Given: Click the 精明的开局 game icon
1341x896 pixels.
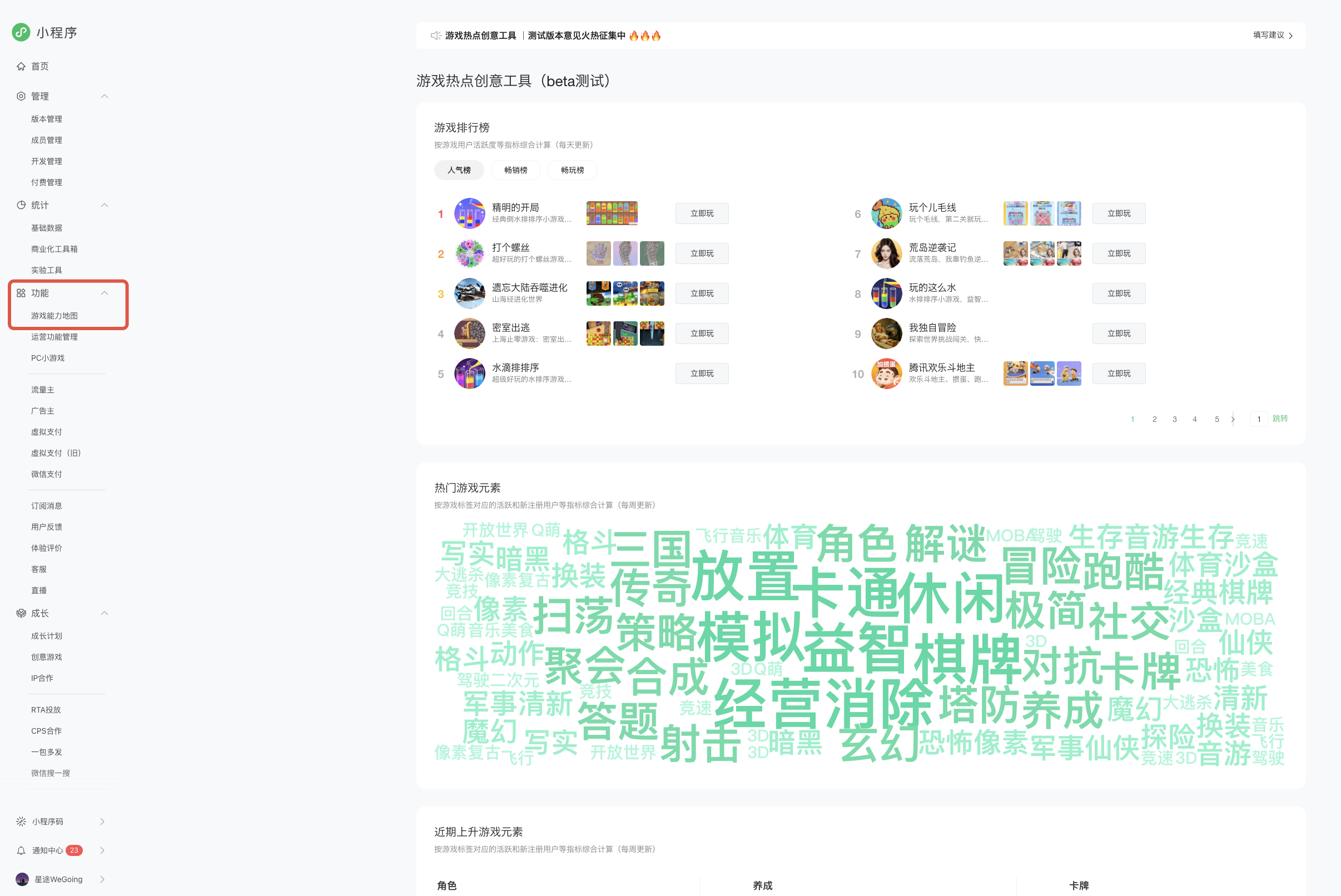Looking at the screenshot, I should (469, 213).
